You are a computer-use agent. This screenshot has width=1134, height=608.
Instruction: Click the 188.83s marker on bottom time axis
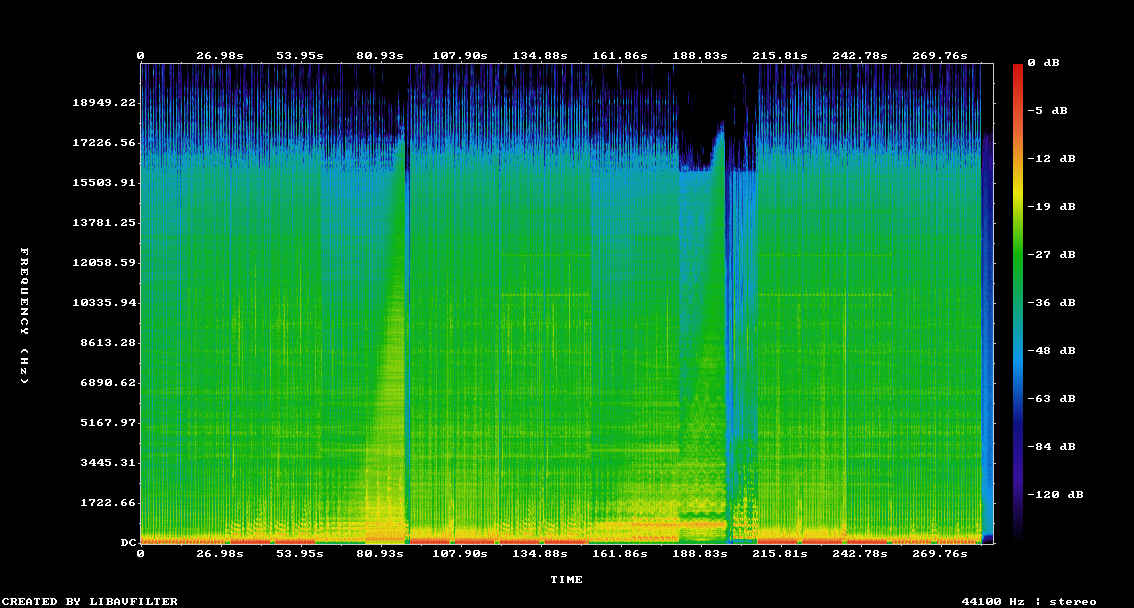(700, 553)
